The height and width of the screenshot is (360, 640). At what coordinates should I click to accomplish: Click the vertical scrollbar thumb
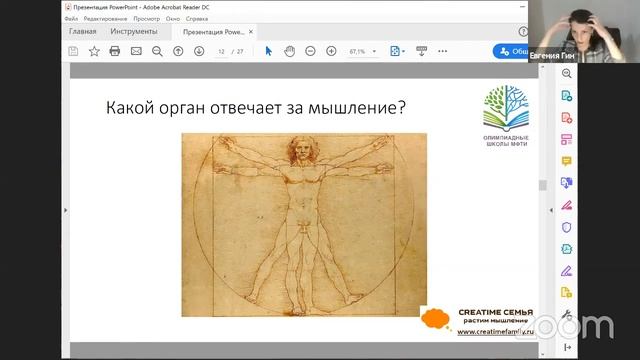coord(542,185)
